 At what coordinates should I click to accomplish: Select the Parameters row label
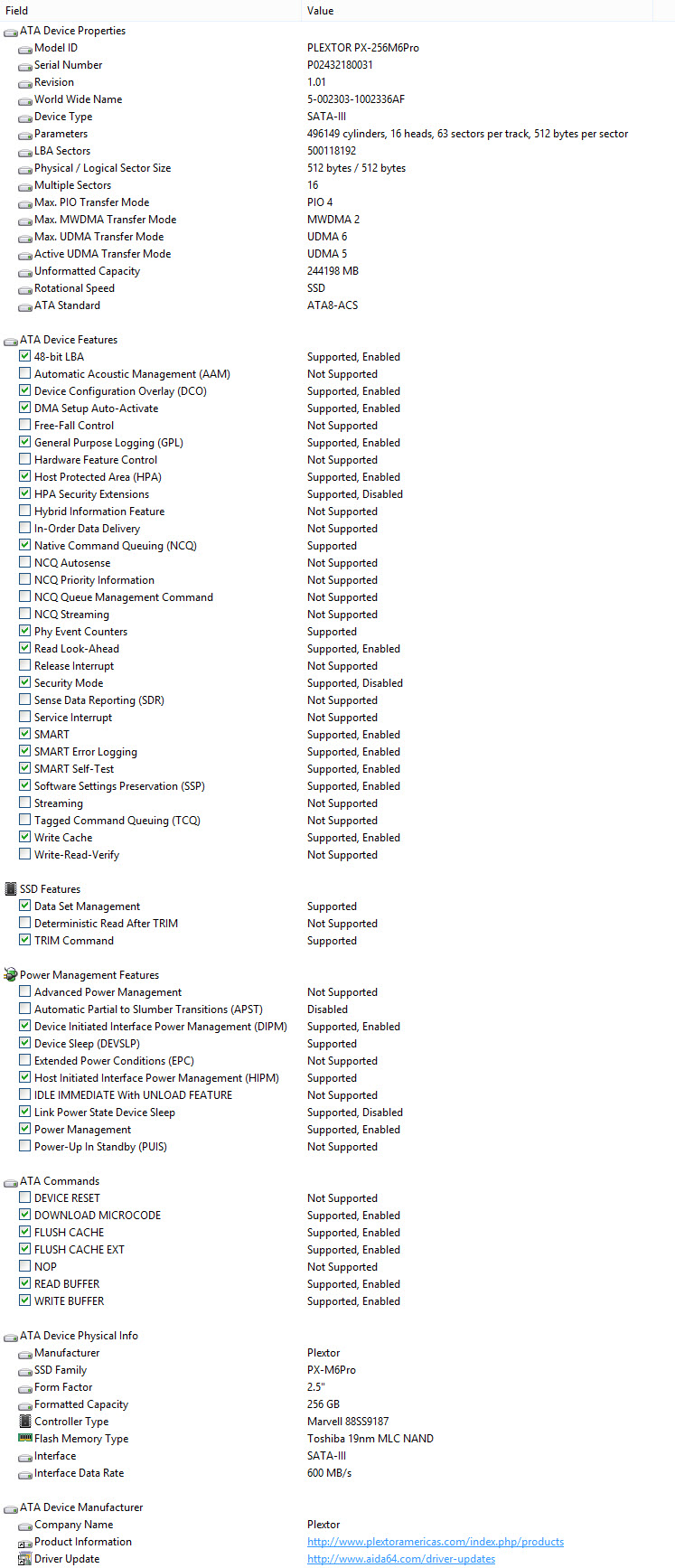click(61, 134)
